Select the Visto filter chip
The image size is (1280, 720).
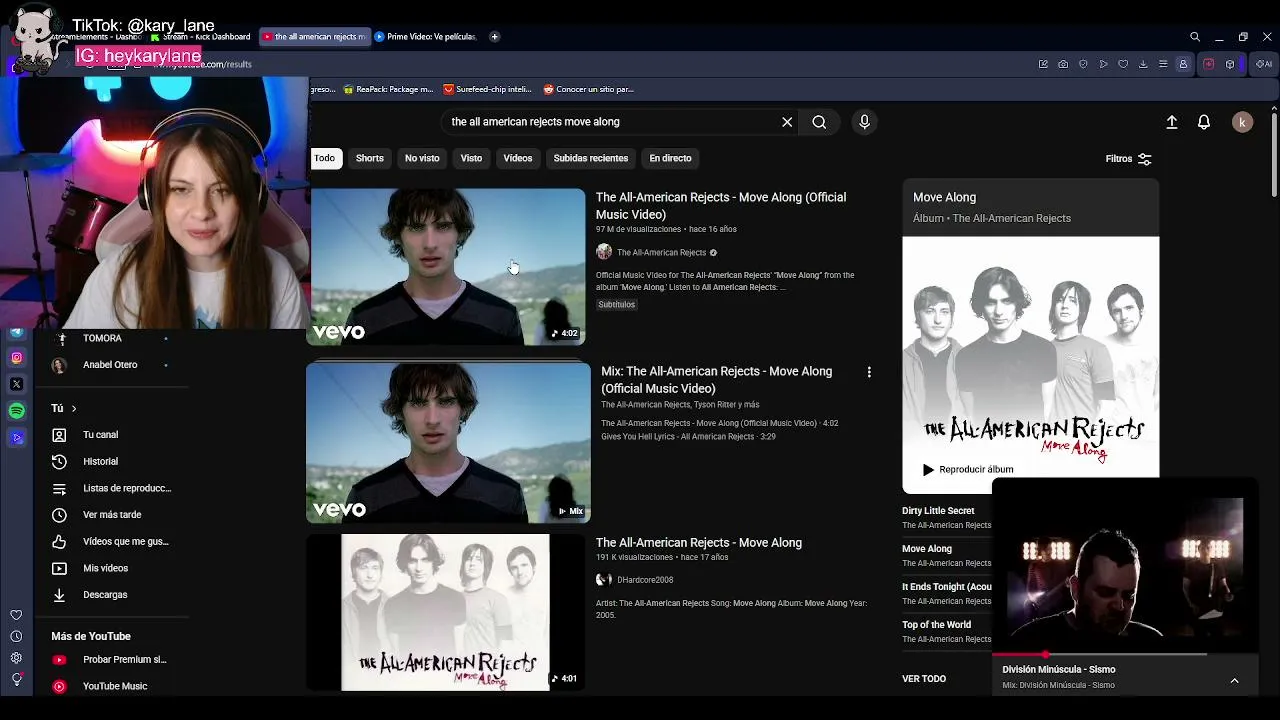tap(471, 158)
